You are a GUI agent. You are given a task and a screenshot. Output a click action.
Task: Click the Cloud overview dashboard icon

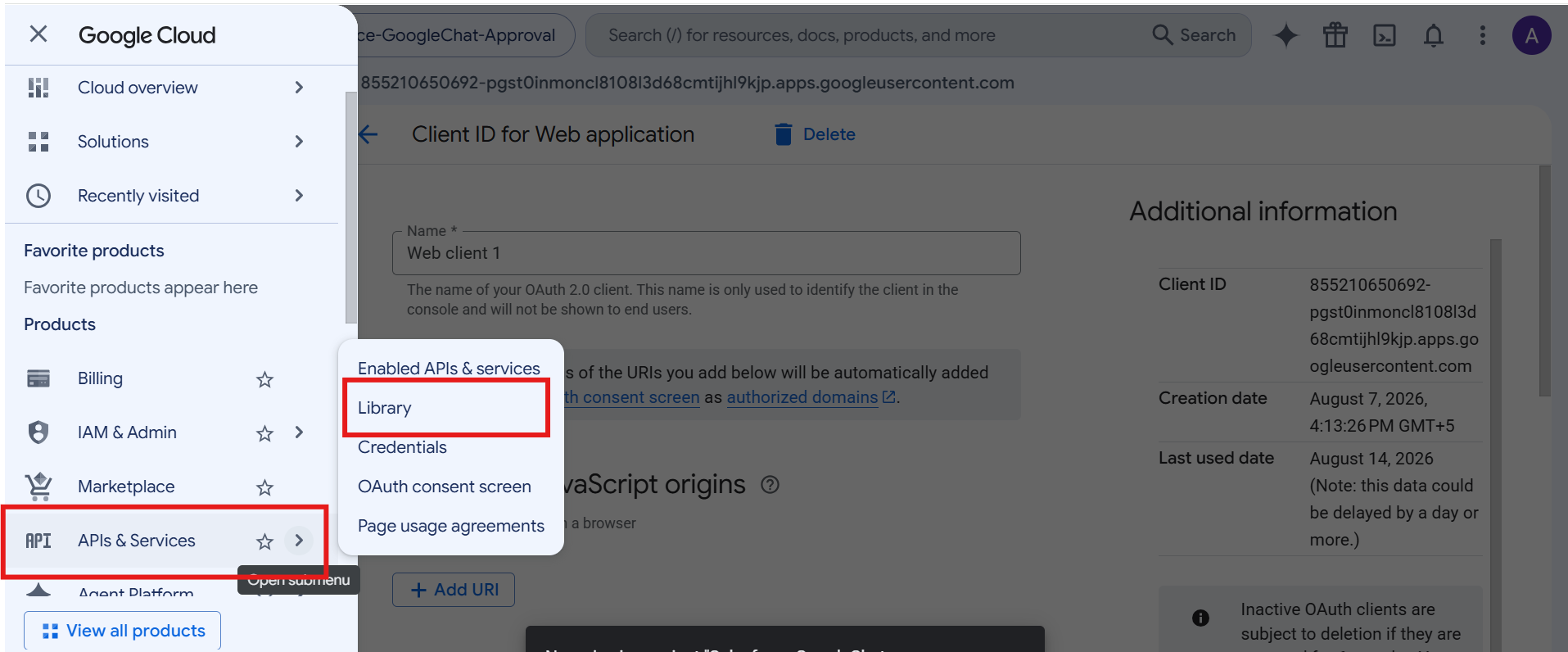coord(38,88)
